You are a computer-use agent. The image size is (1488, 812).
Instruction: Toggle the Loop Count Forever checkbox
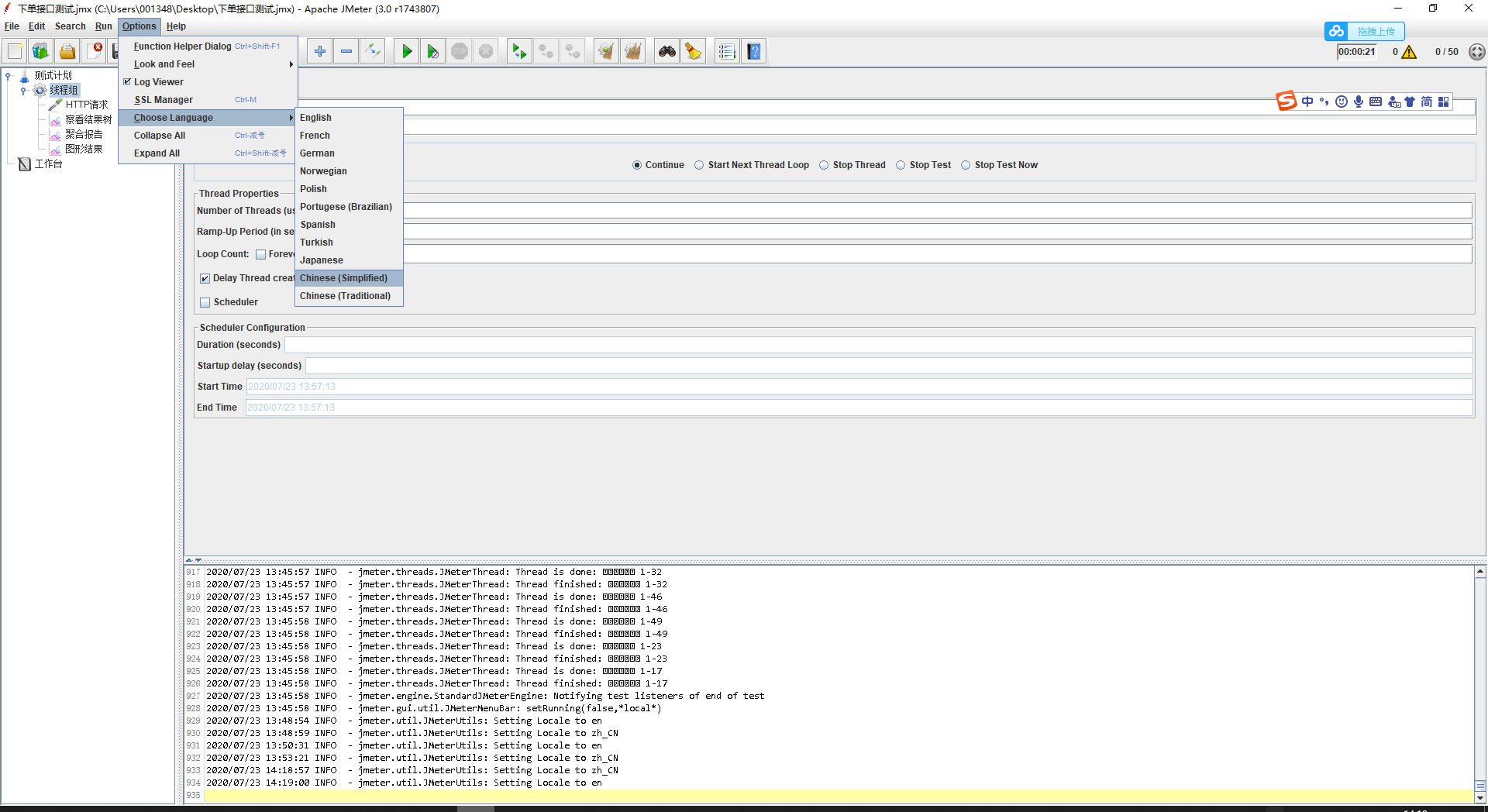pyautogui.click(x=261, y=254)
